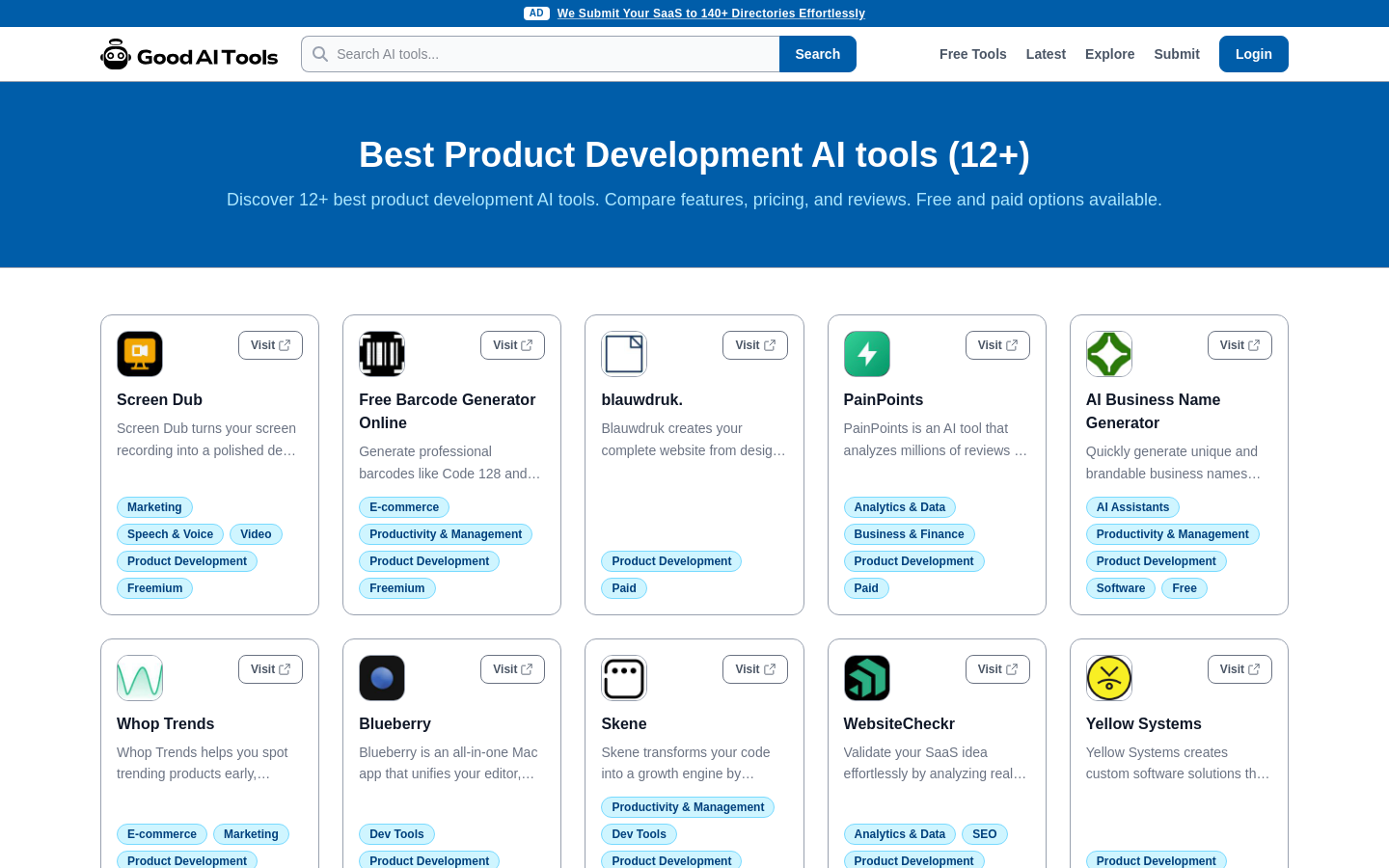Screen dimensions: 1389x868
Task: Open the Blueberry app icon
Action: [382, 678]
